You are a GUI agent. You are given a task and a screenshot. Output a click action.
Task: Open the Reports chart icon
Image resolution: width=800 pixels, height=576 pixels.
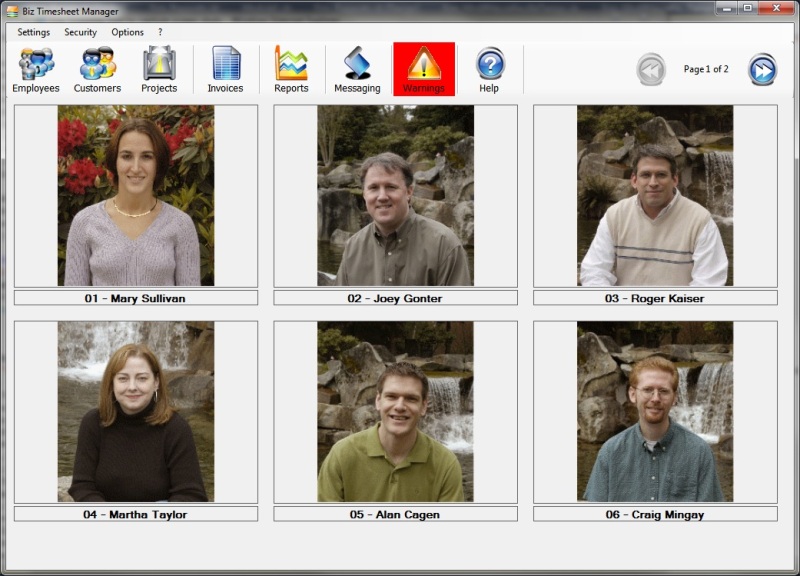tap(291, 70)
